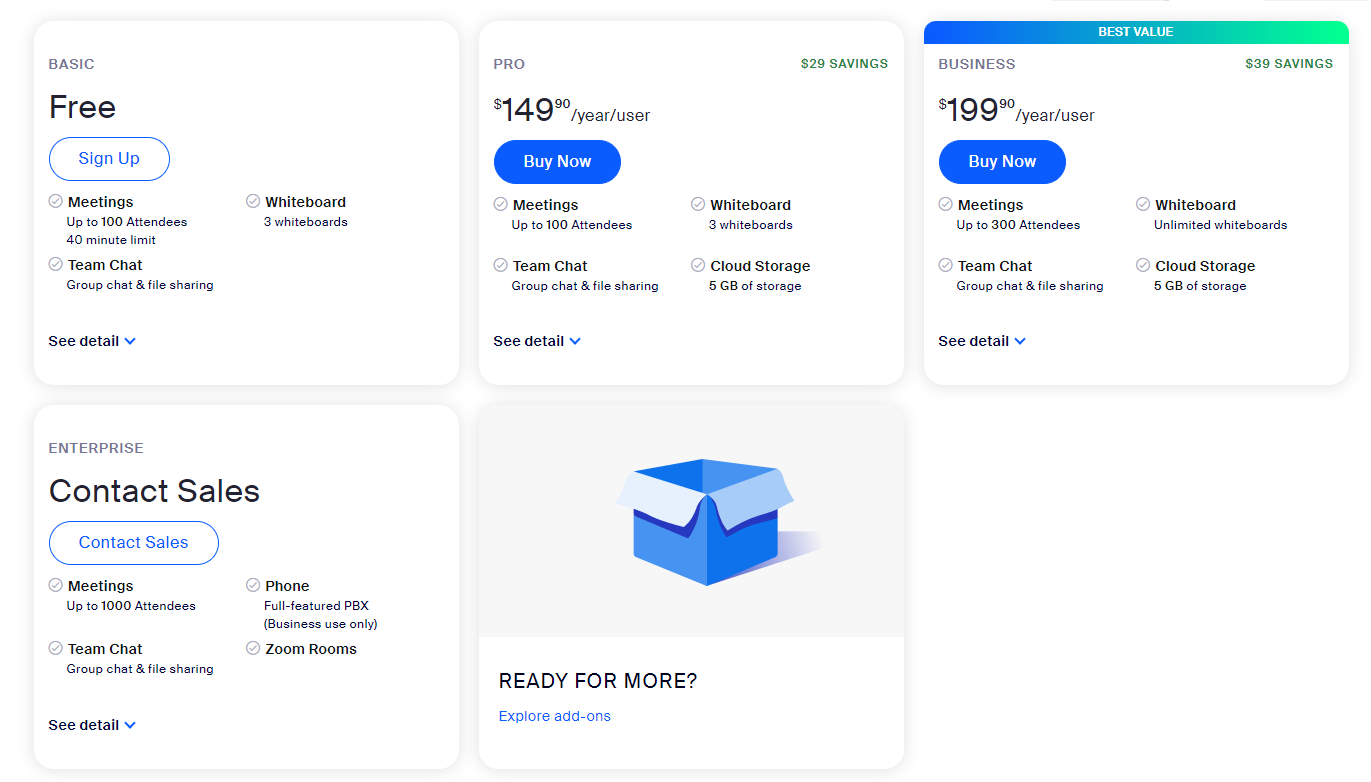The image size is (1371, 782).
Task: Click Buy Now for the Pro plan
Action: click(557, 162)
